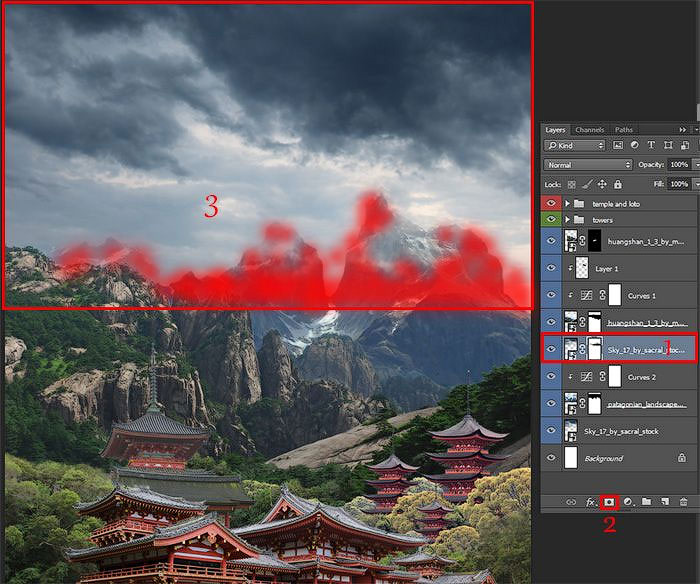The height and width of the screenshot is (584, 700).
Task: Select Layer 1 transparent thumbnail
Action: point(582,268)
